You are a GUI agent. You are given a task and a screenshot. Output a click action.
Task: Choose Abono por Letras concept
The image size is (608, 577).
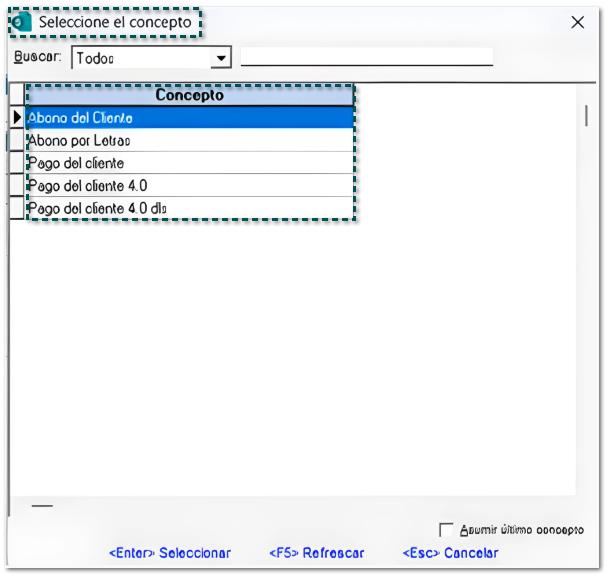pyautogui.click(x=190, y=141)
